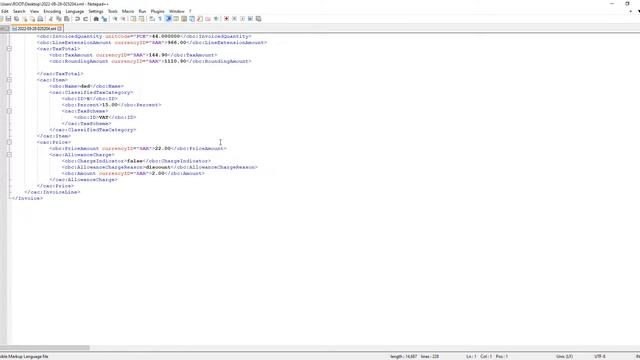Open Find with the binoculars icon

click(96, 19)
